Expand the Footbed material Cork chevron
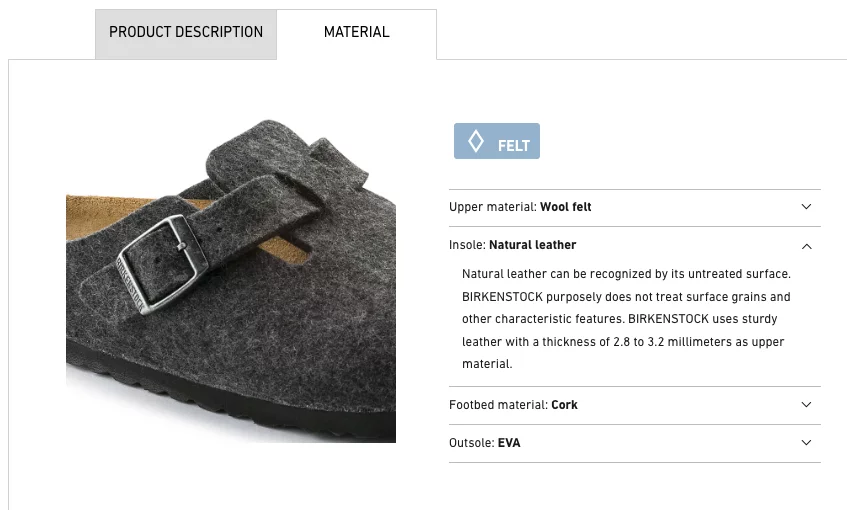847x510 pixels. (x=806, y=405)
